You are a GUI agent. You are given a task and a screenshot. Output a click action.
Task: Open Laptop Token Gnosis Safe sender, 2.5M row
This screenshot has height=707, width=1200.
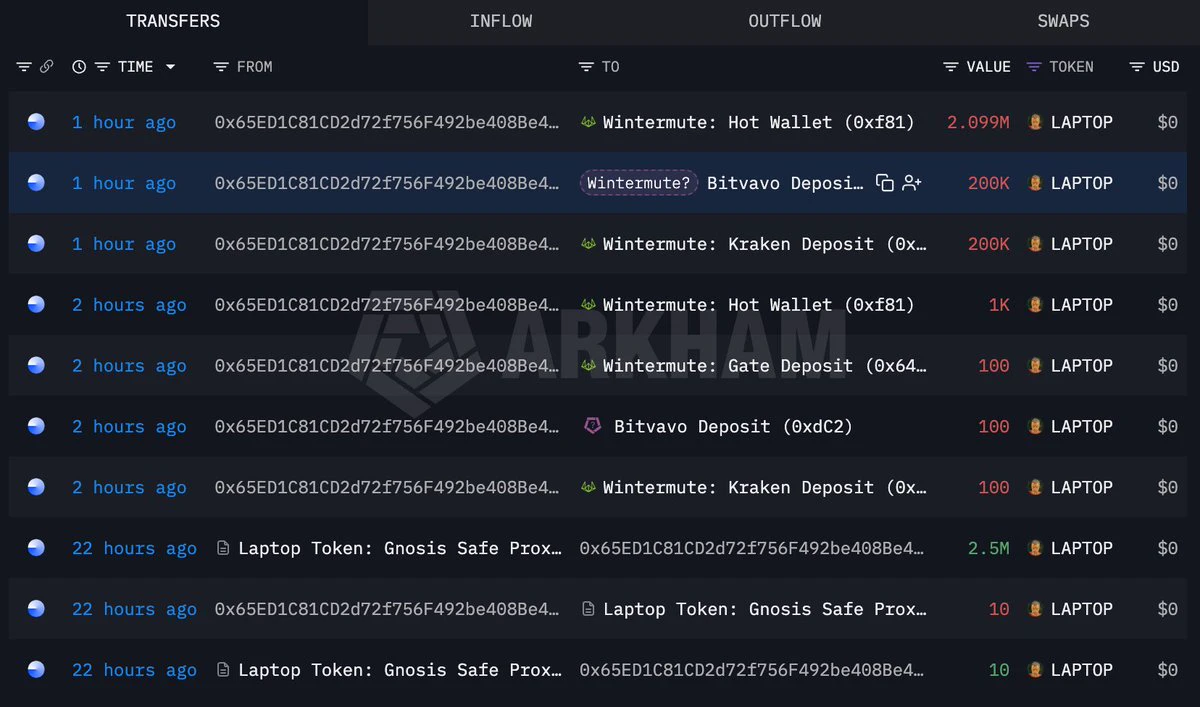coord(400,548)
